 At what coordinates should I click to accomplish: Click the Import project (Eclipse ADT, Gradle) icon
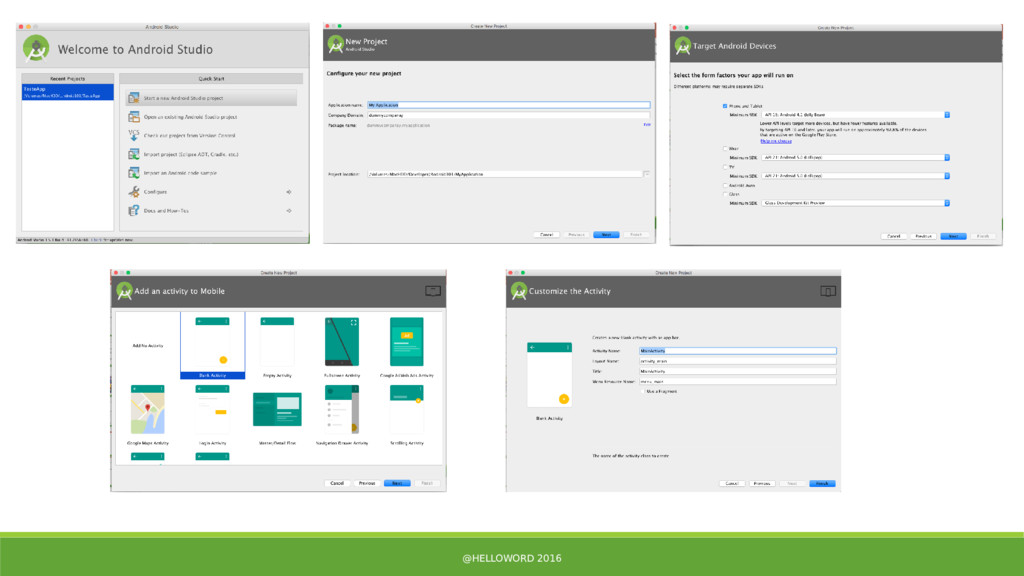pyautogui.click(x=134, y=154)
